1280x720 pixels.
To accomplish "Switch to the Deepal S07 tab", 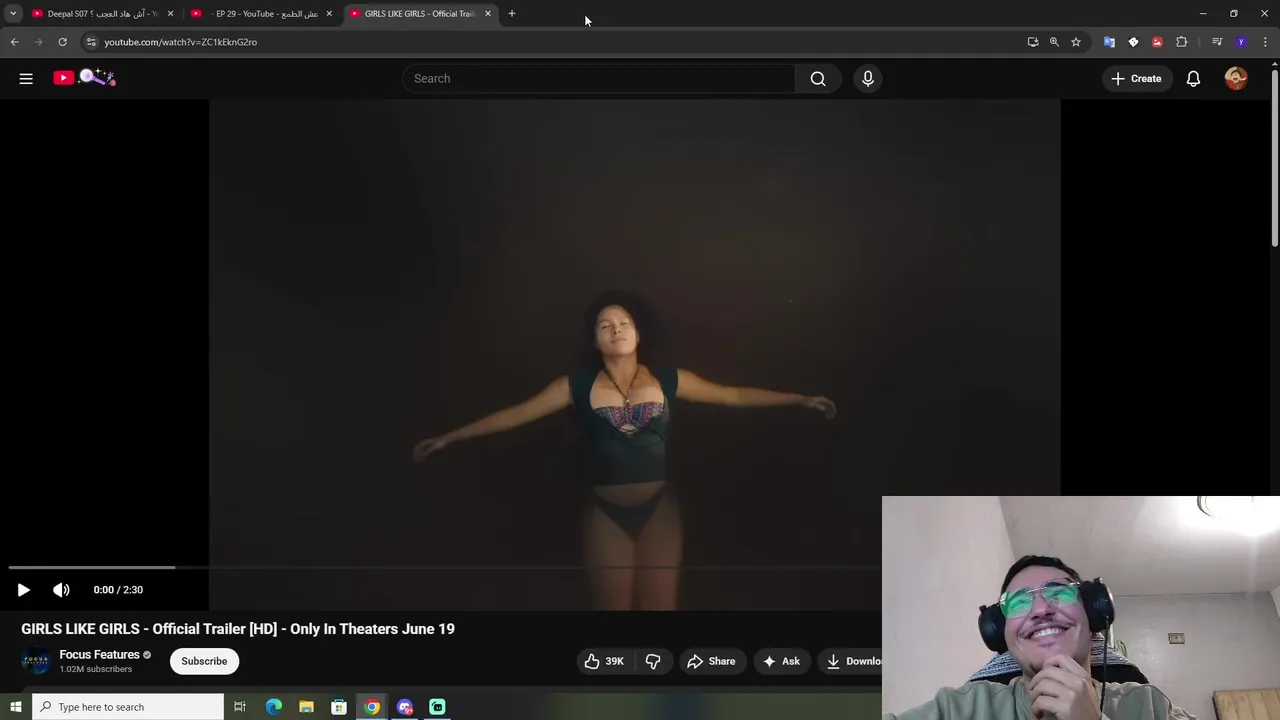I will (x=103, y=14).
